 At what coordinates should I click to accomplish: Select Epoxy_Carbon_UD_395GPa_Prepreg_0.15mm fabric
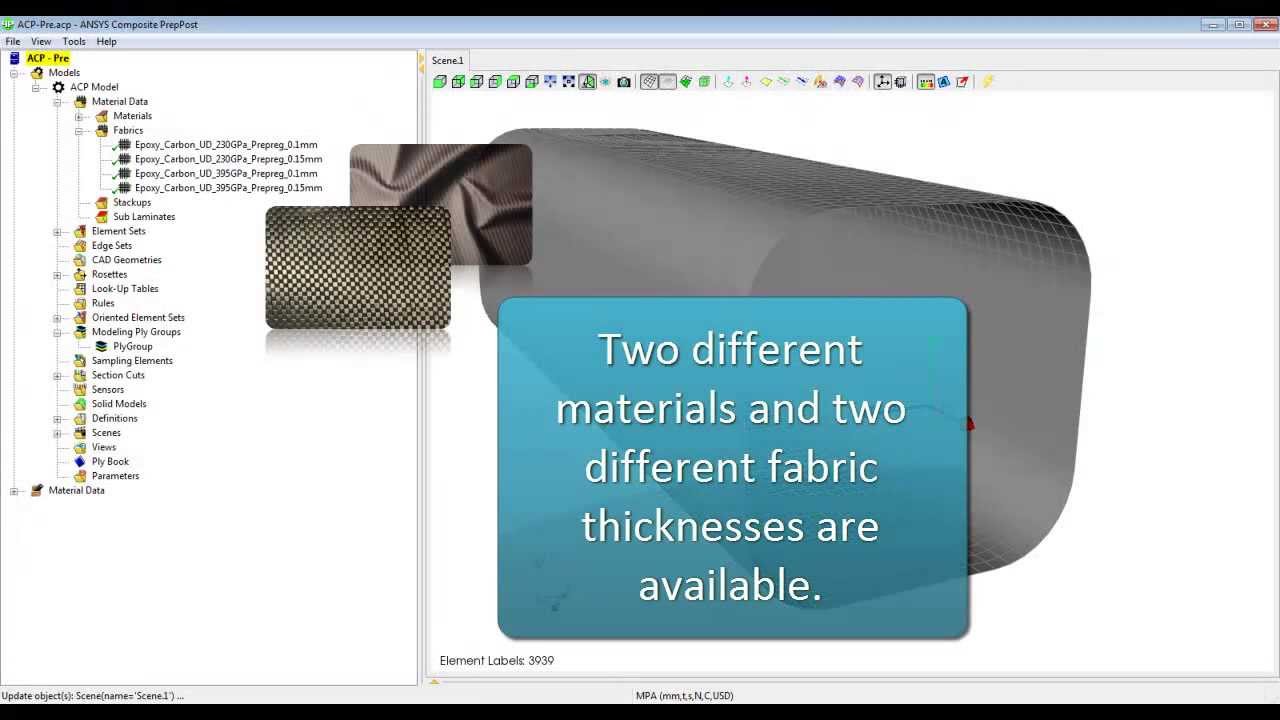228,188
